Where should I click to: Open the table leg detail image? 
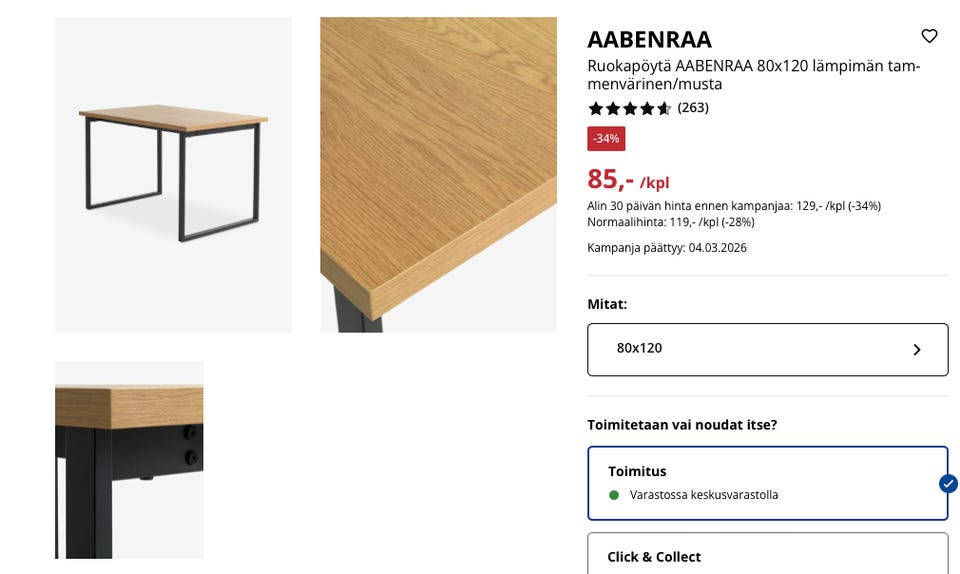(x=129, y=459)
